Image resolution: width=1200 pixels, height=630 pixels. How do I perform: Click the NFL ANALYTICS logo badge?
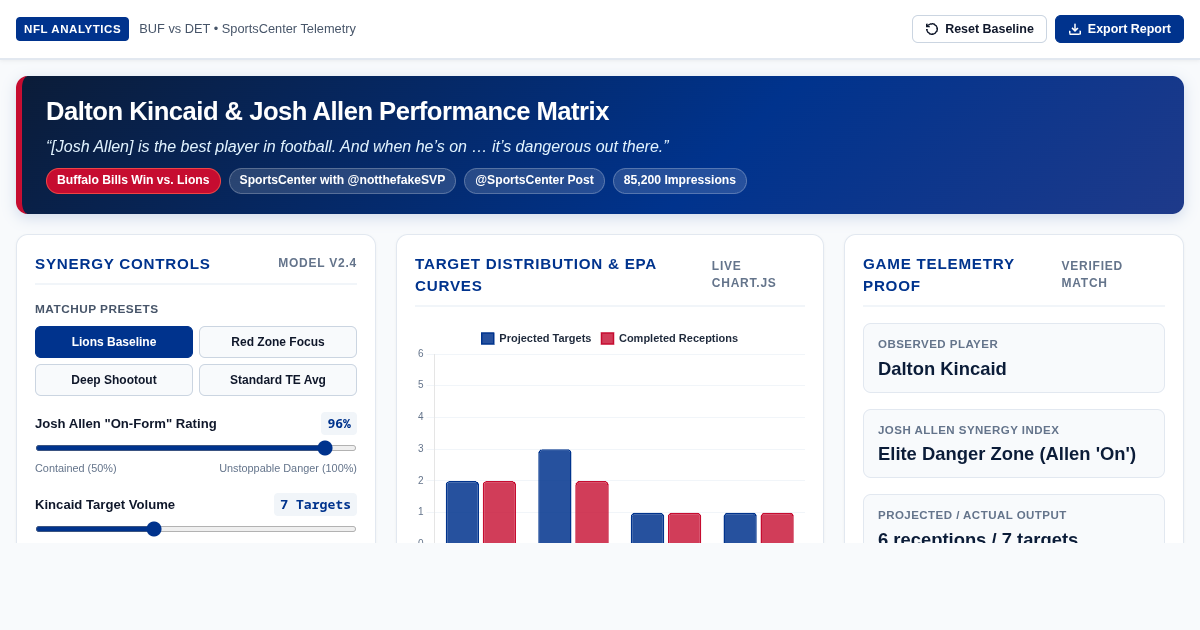point(72,29)
